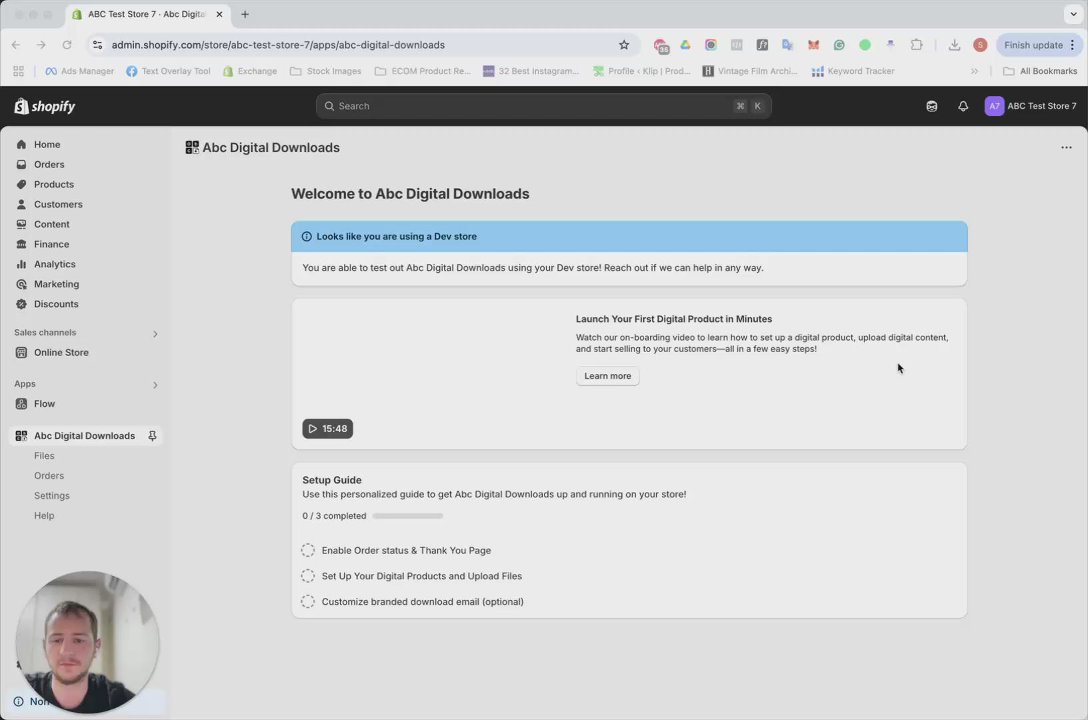Unpin Abc Digital Downloads with pin icon
The height and width of the screenshot is (720, 1088).
click(152, 436)
